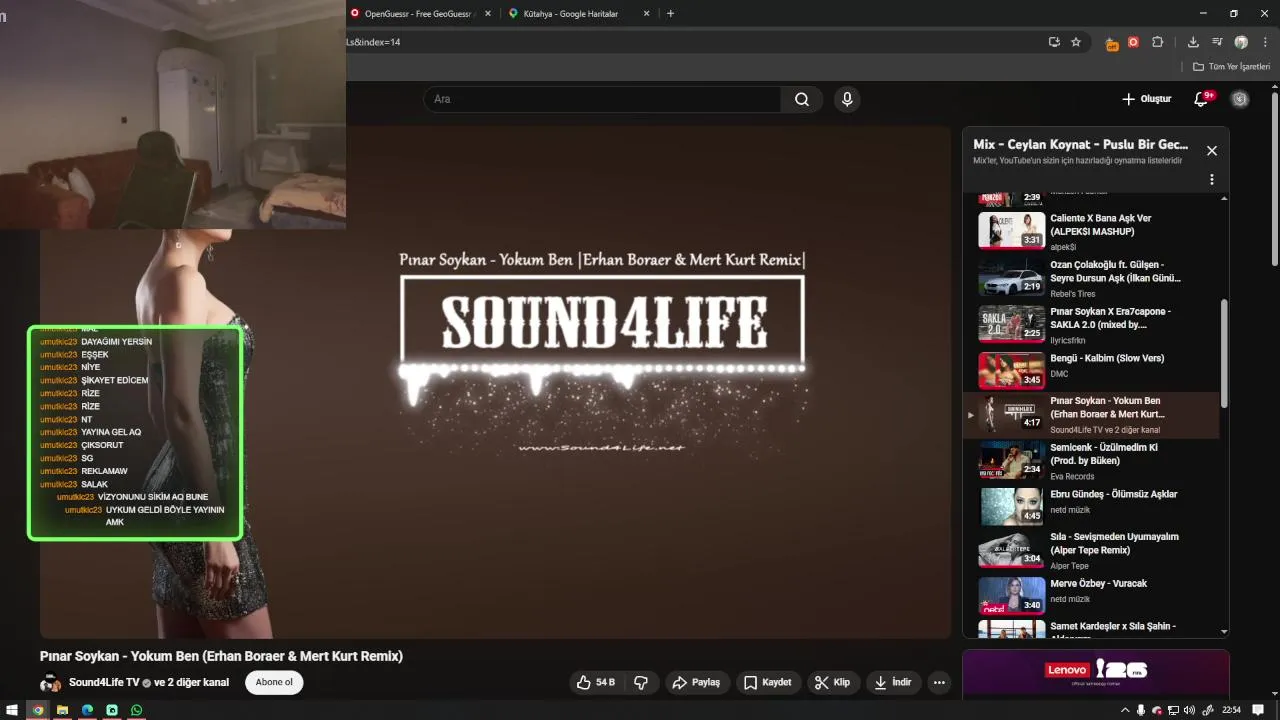Click the Yokum Ben video player
Screen dimensions: 1280x720
pyautogui.click(x=495, y=382)
